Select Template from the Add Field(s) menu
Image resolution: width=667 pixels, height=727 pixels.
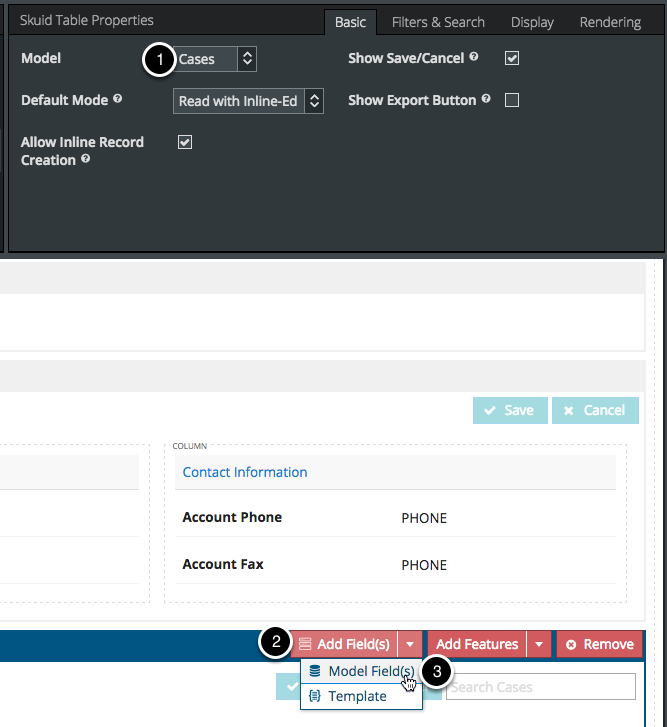pos(357,696)
